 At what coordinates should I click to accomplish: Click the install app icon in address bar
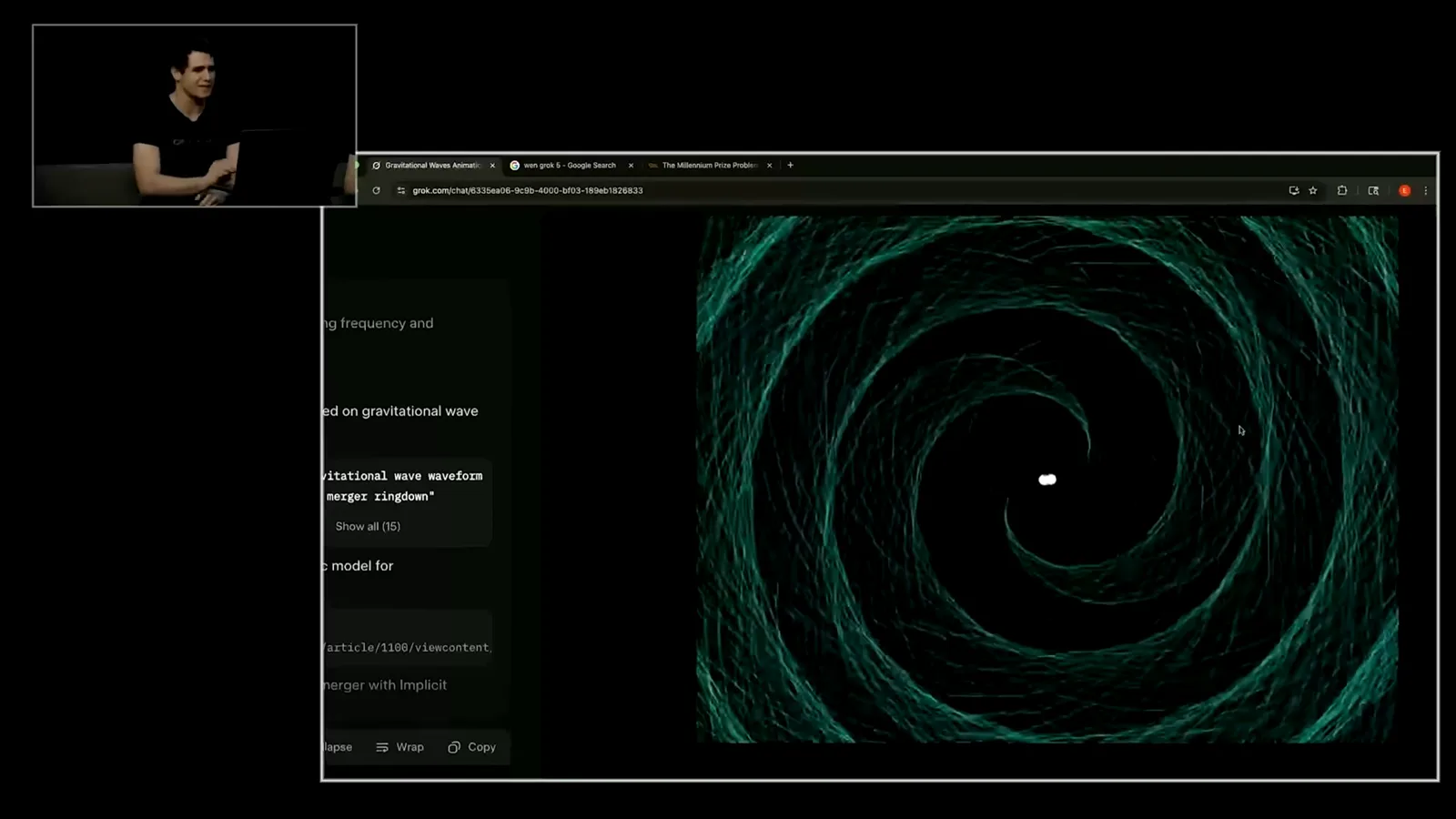pyautogui.click(x=1293, y=190)
